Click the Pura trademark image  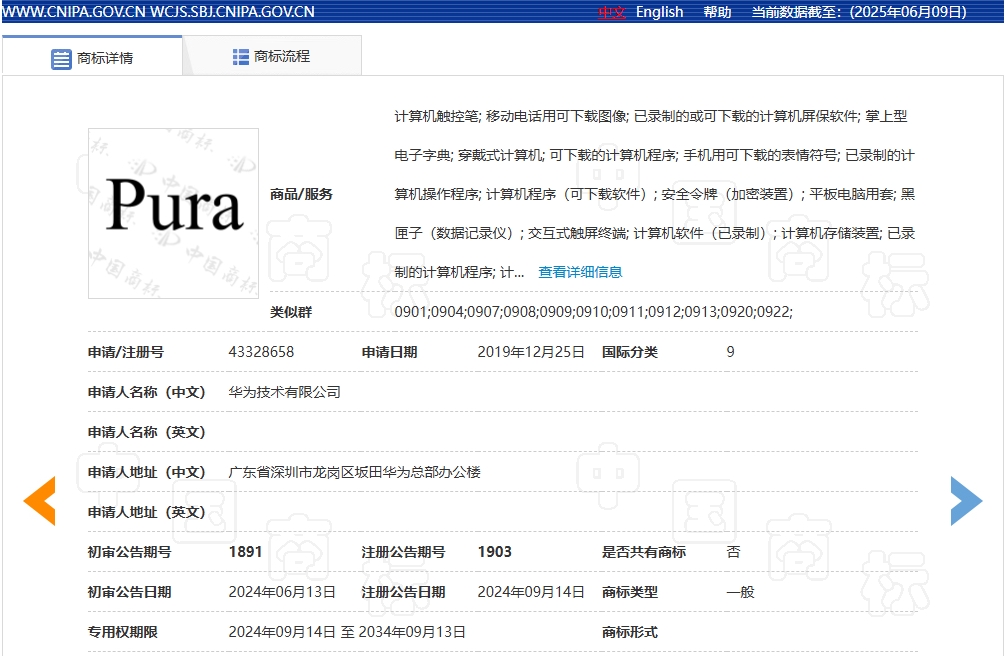click(x=173, y=213)
